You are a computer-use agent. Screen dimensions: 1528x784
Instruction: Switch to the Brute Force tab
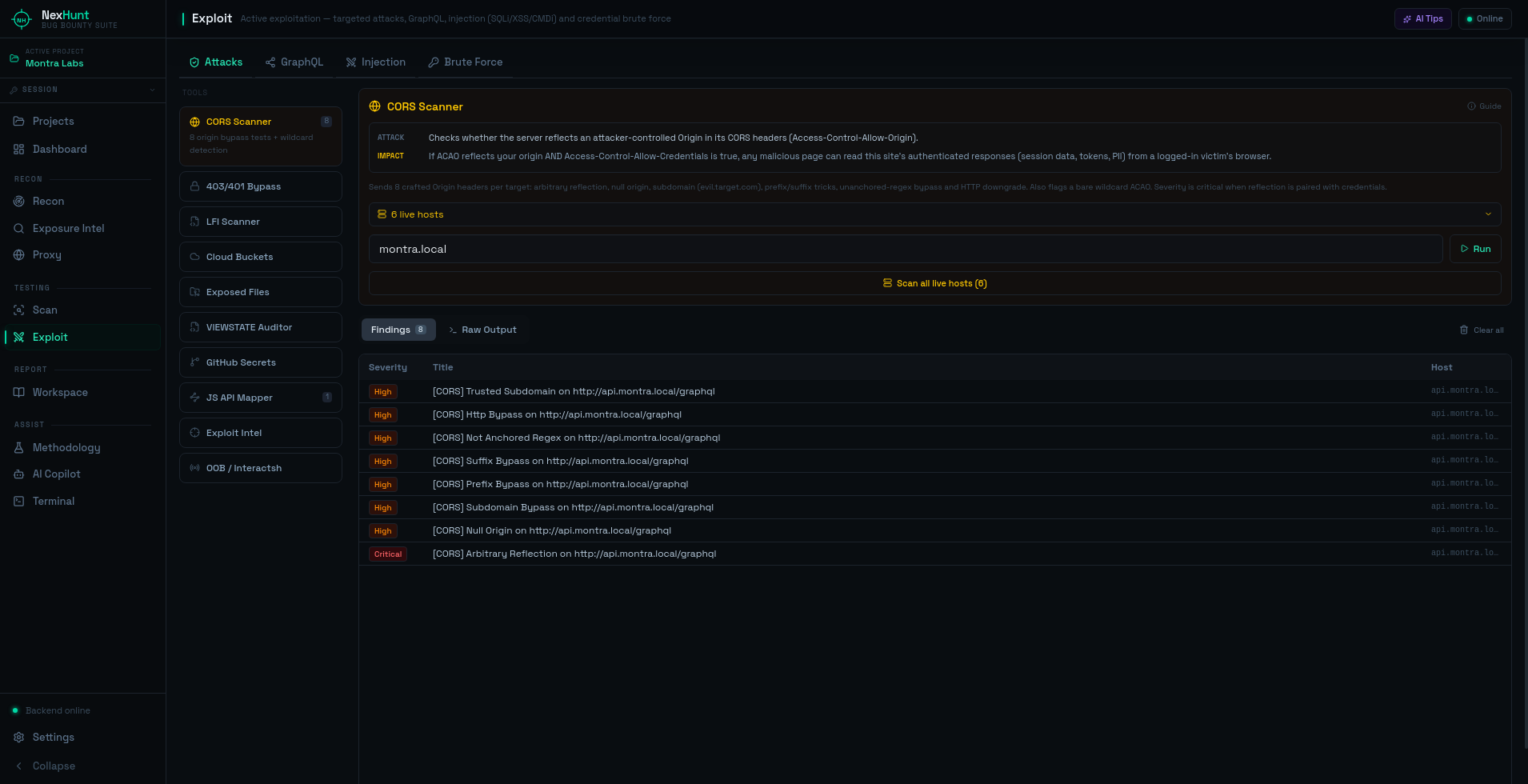(466, 62)
